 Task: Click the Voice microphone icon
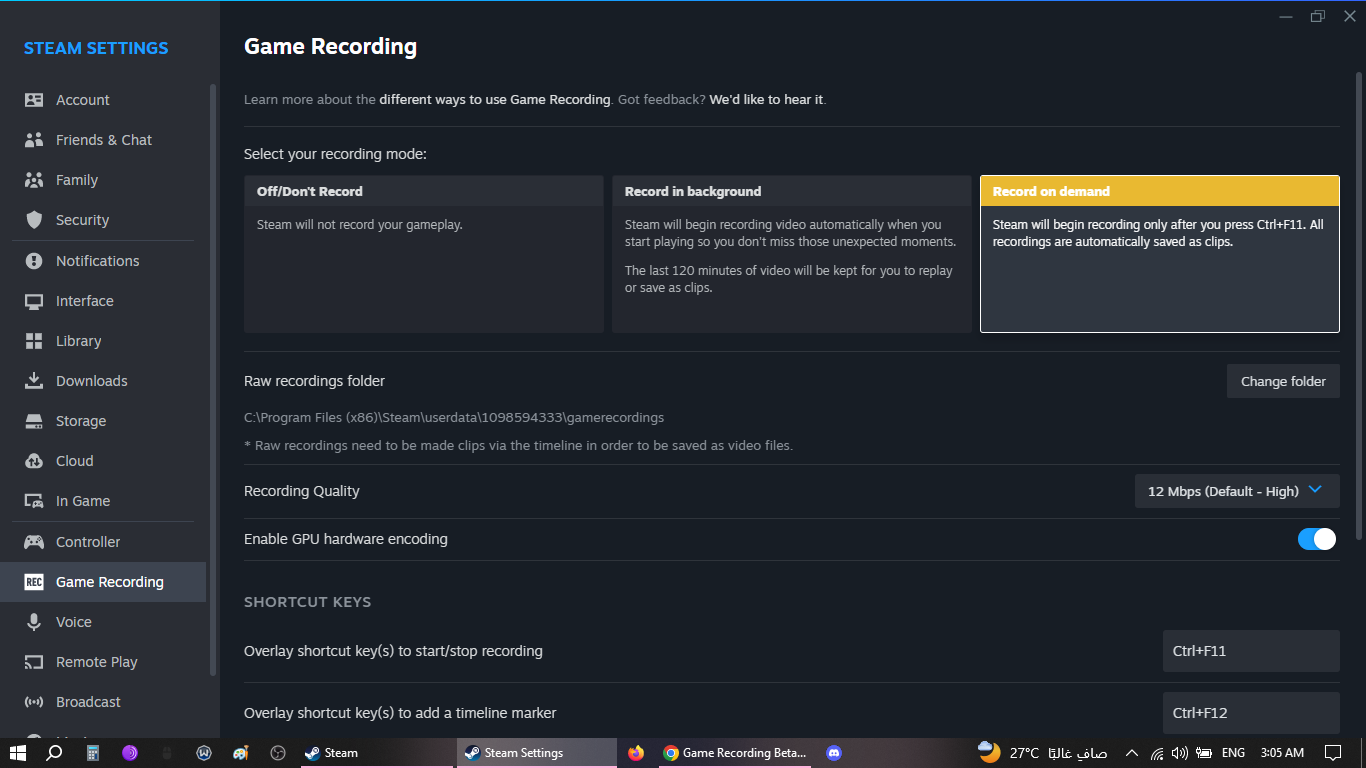tap(34, 622)
